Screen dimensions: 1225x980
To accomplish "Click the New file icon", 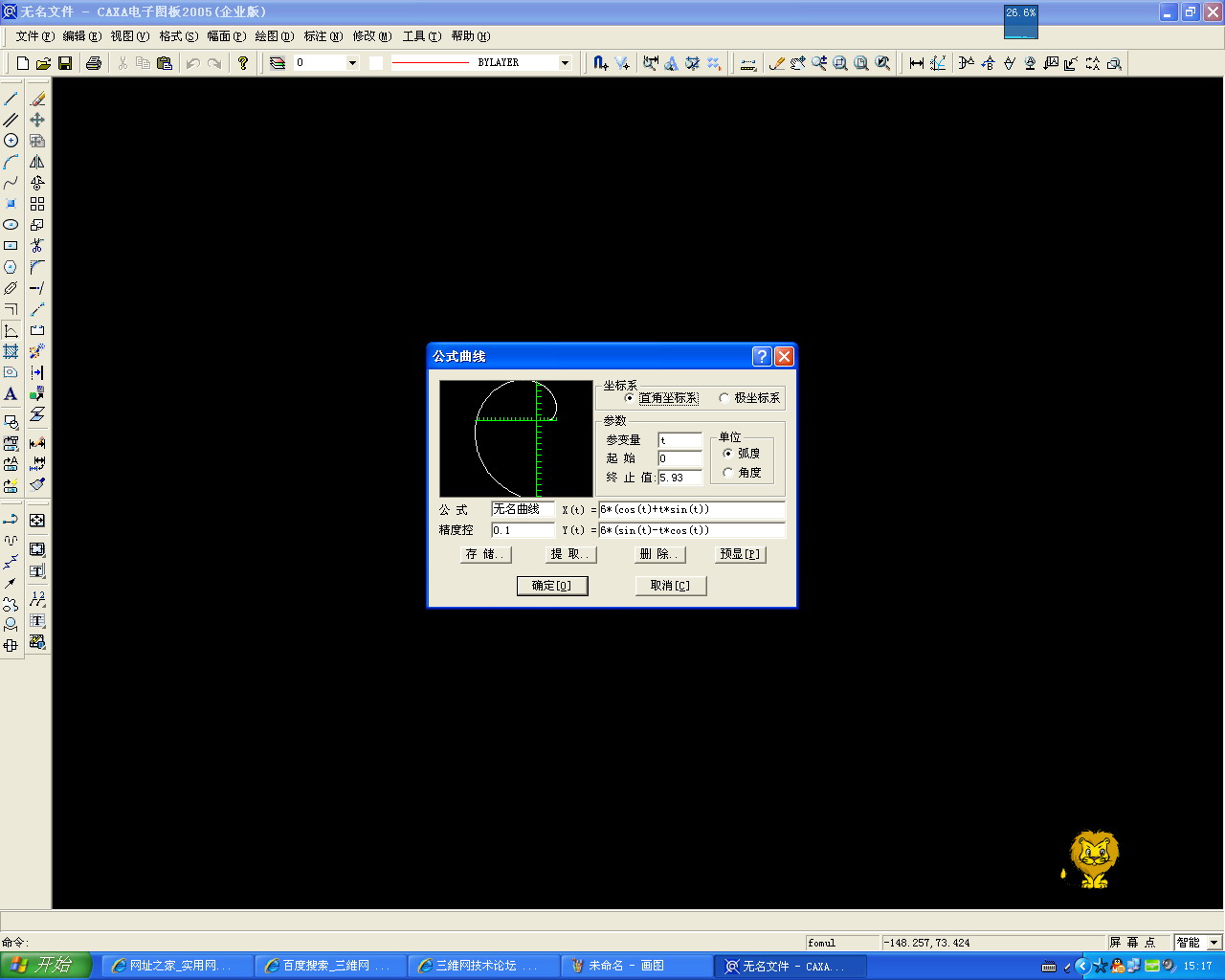I will [23, 63].
